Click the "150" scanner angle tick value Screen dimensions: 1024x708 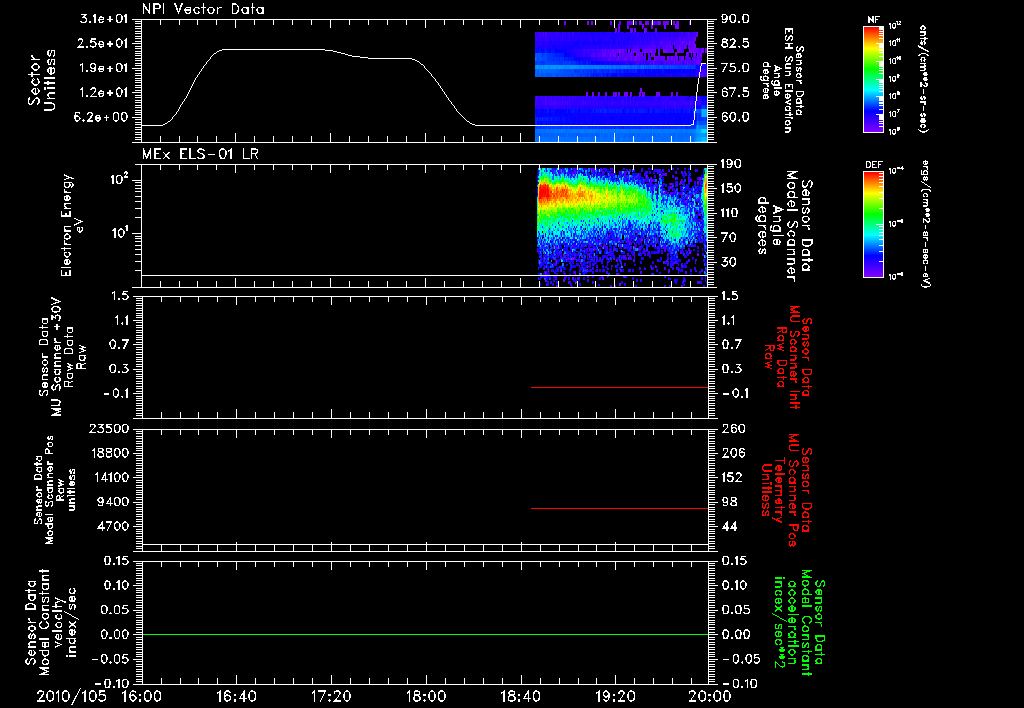click(x=731, y=188)
